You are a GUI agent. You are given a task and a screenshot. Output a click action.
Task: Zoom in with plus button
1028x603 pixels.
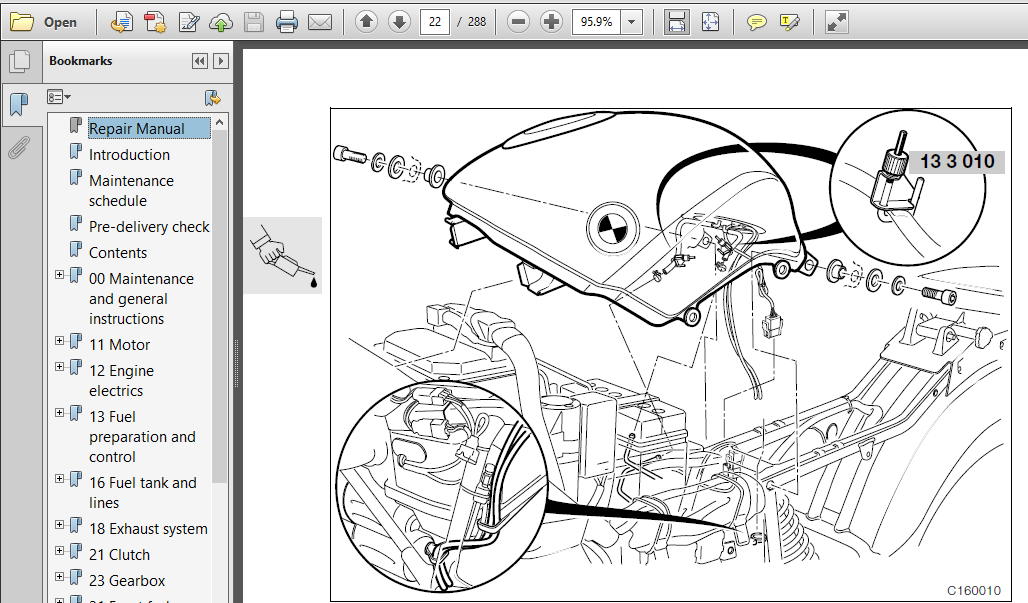[x=551, y=22]
